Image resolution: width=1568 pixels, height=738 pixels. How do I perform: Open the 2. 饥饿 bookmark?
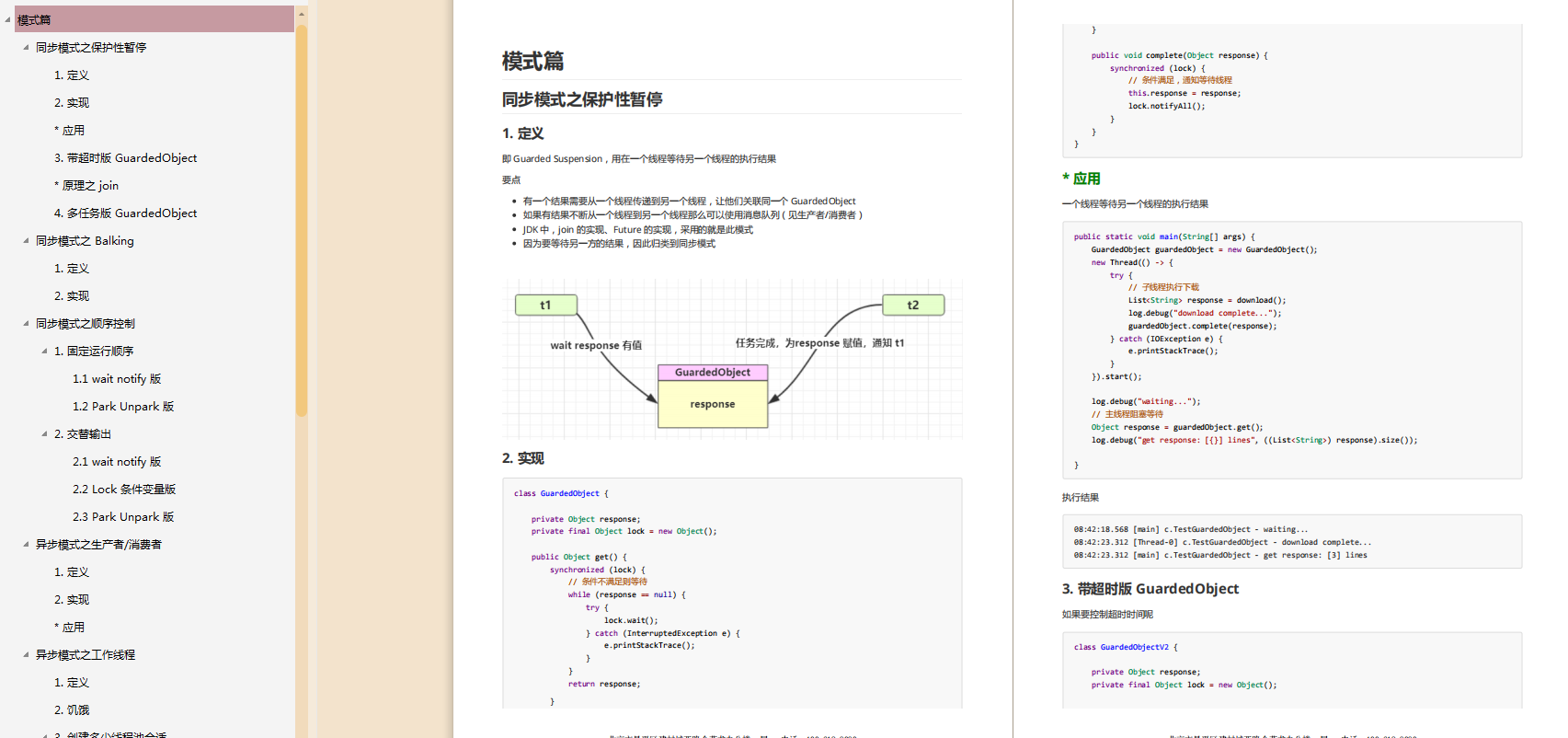[x=72, y=709]
